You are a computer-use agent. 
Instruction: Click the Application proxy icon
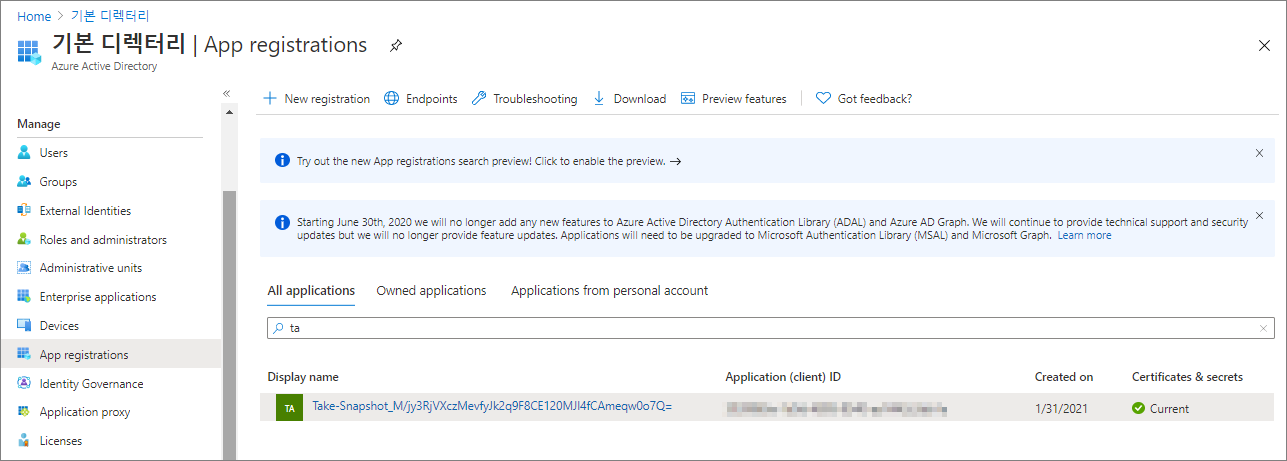click(25, 412)
